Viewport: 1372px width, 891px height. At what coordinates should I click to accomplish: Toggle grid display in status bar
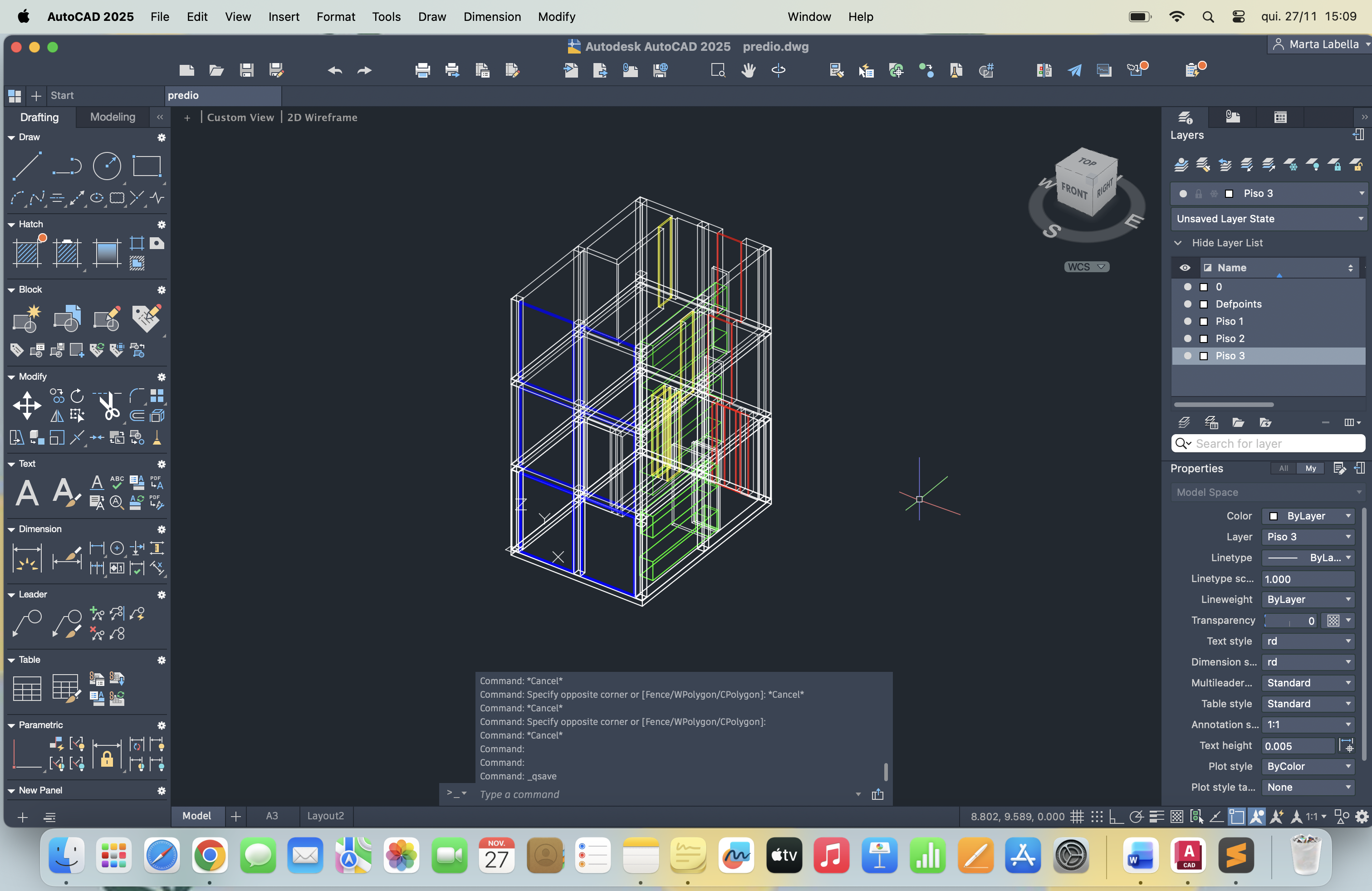[1076, 817]
